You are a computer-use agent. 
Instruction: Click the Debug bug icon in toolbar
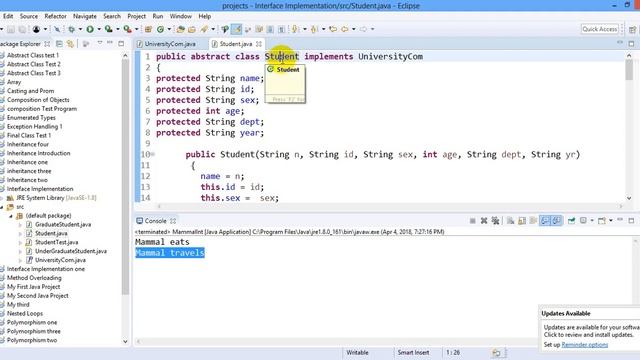pyautogui.click(x=71, y=29)
